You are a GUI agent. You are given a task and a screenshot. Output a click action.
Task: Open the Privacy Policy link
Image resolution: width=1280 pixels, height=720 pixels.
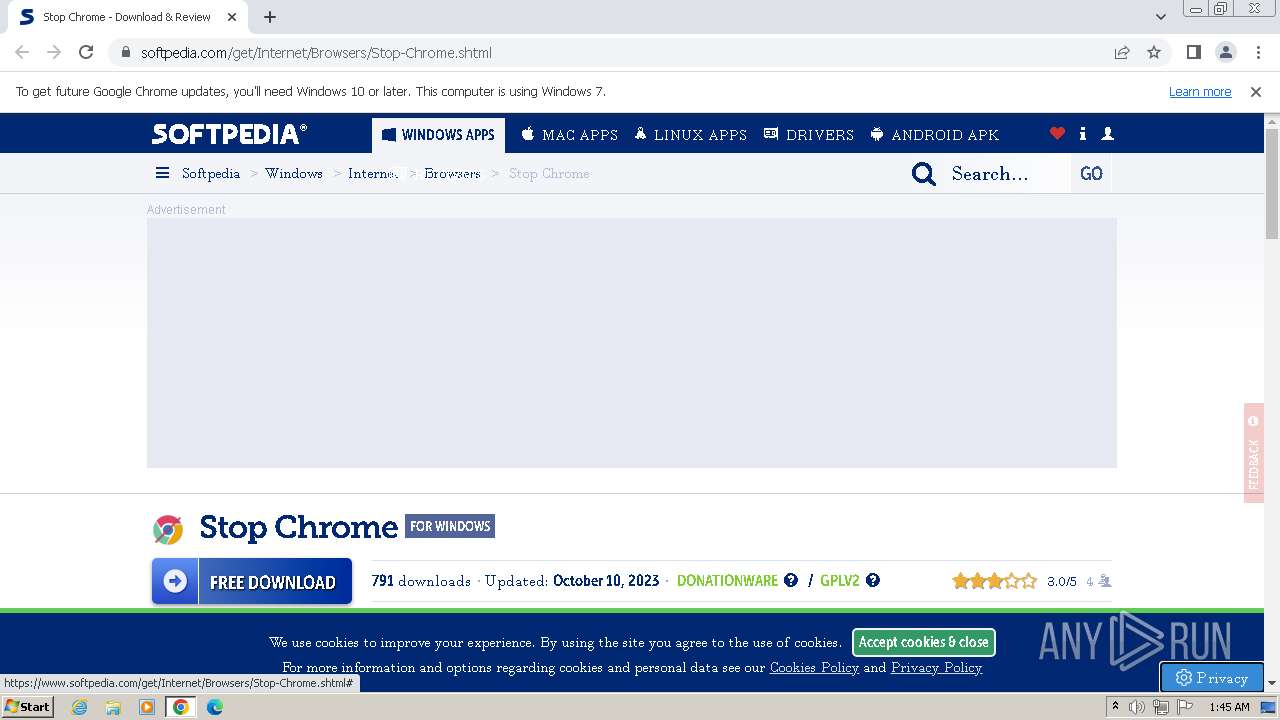pos(936,667)
